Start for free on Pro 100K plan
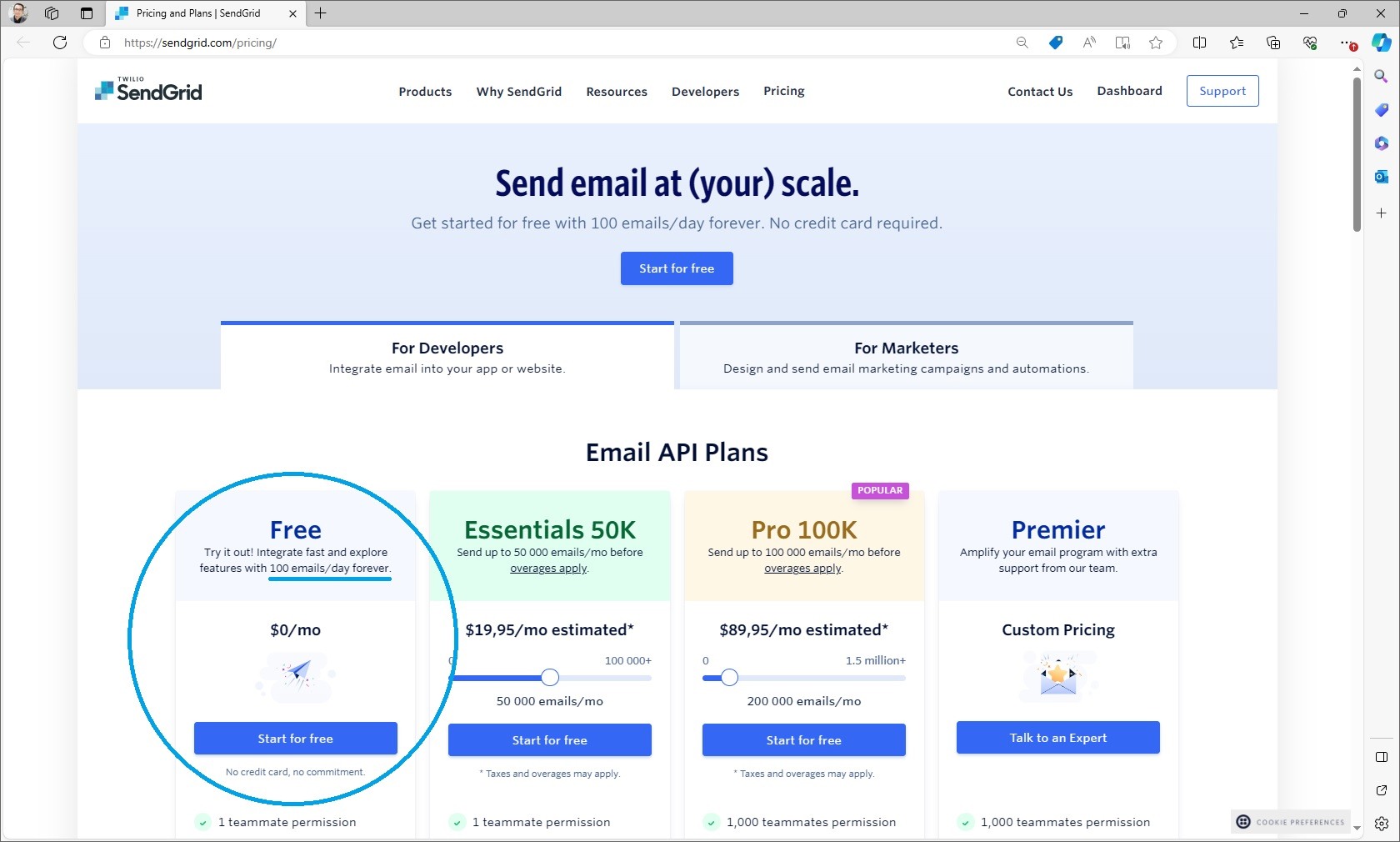This screenshot has height=842, width=1400. (804, 740)
